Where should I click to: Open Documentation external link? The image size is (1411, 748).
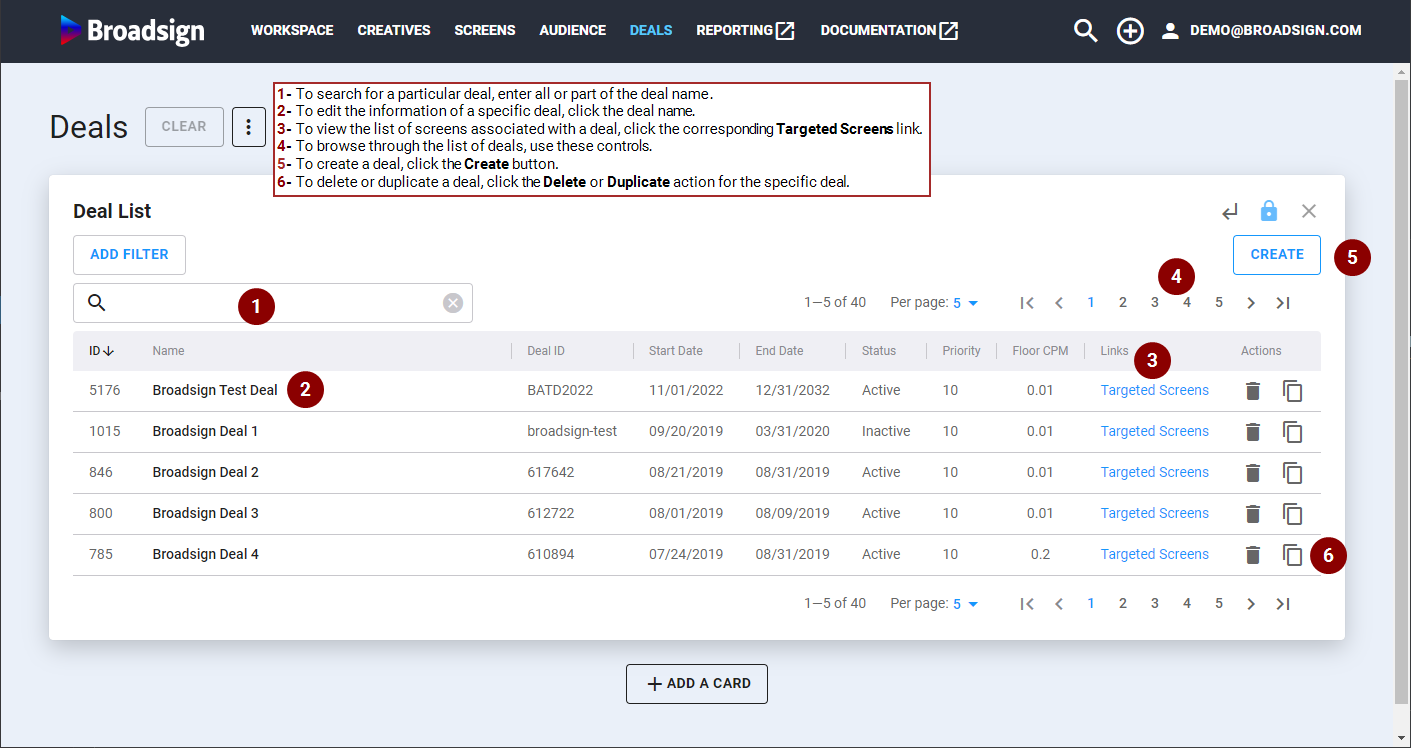tap(889, 31)
